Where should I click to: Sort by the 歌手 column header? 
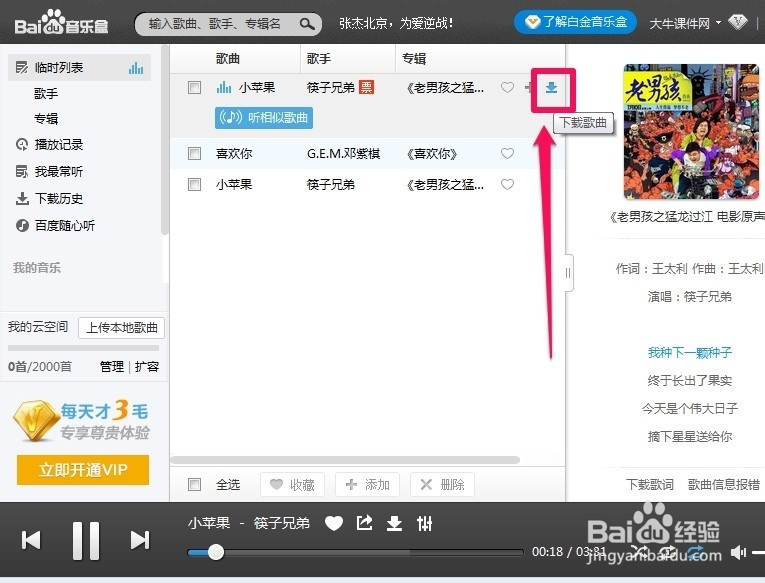point(319,59)
